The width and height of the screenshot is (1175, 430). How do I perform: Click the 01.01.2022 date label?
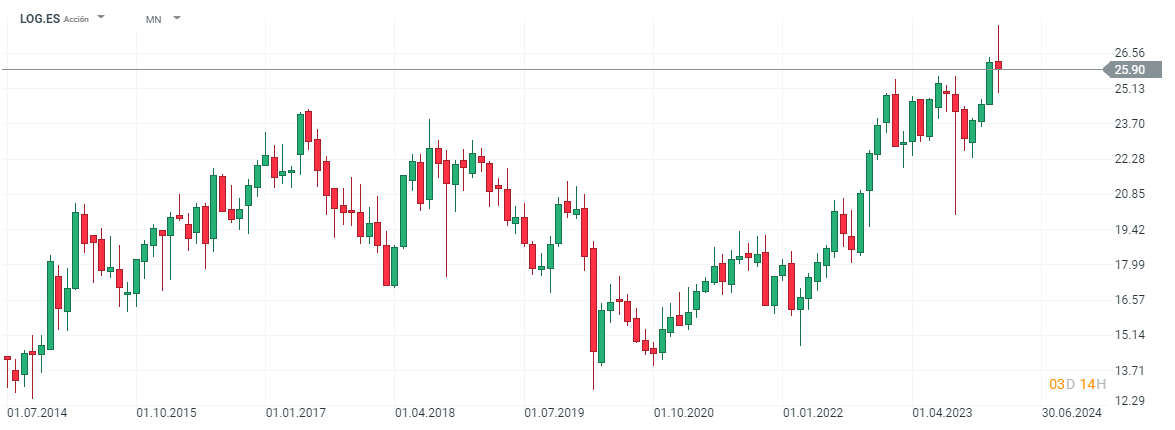(x=813, y=411)
